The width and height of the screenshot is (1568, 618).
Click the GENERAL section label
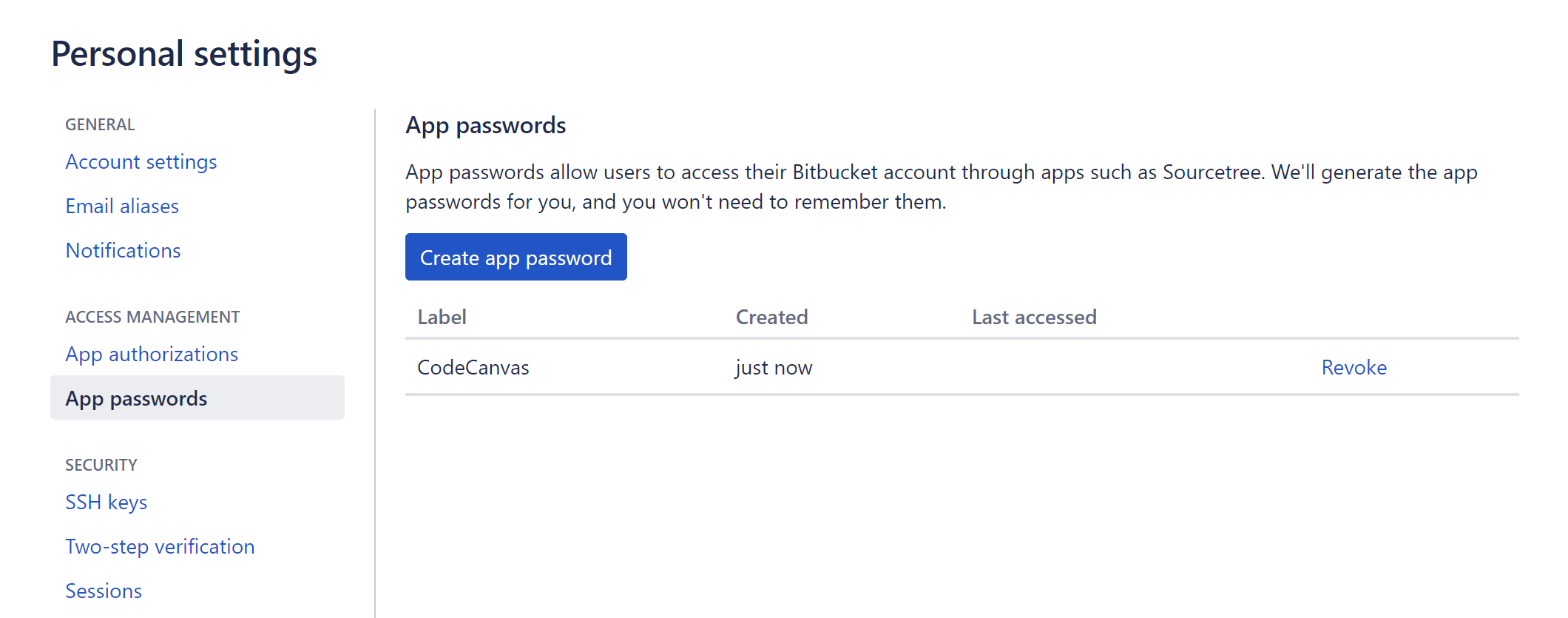99,124
